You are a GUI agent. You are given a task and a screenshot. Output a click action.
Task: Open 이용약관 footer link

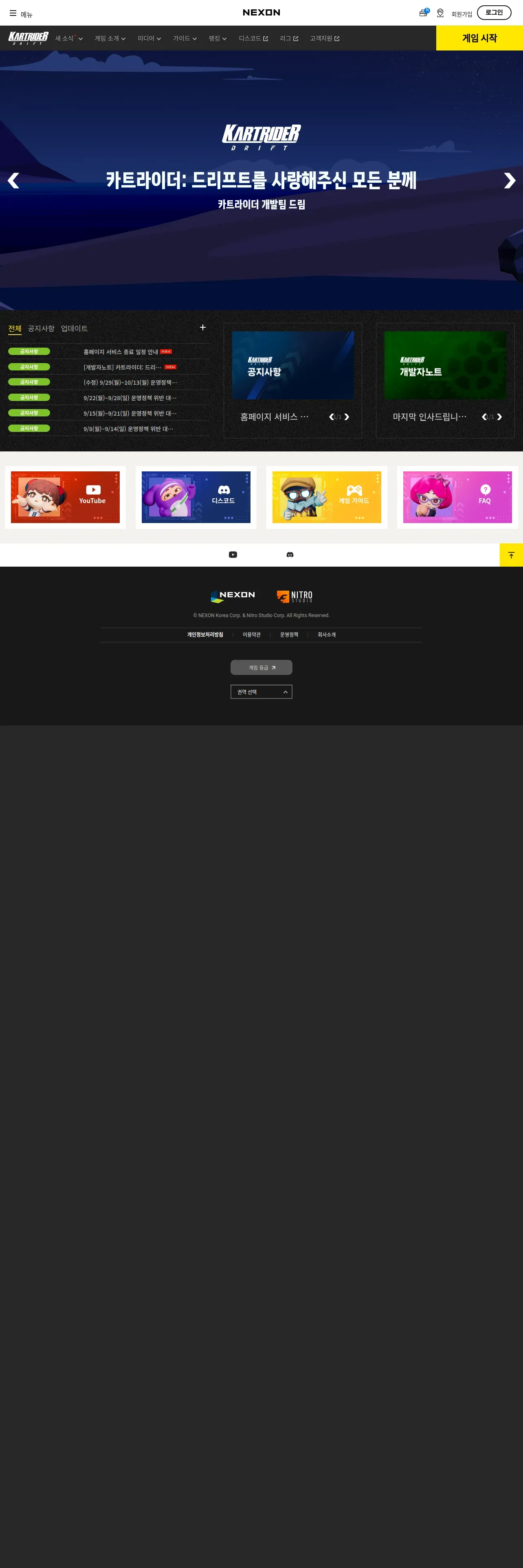[x=251, y=635]
